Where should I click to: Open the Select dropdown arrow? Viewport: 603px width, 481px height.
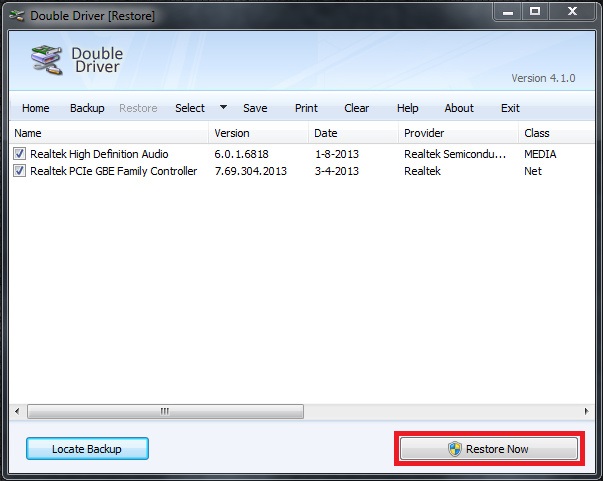[x=224, y=108]
